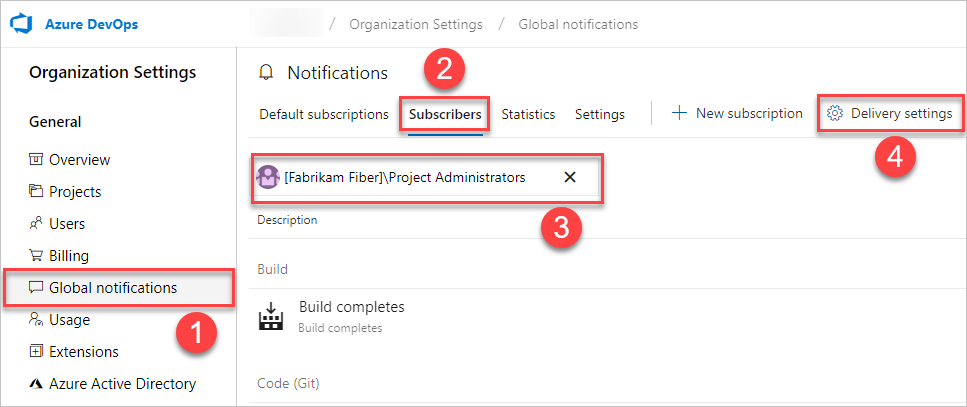Click the Project Administrators group avatar
The height and width of the screenshot is (407, 967).
pos(268,178)
